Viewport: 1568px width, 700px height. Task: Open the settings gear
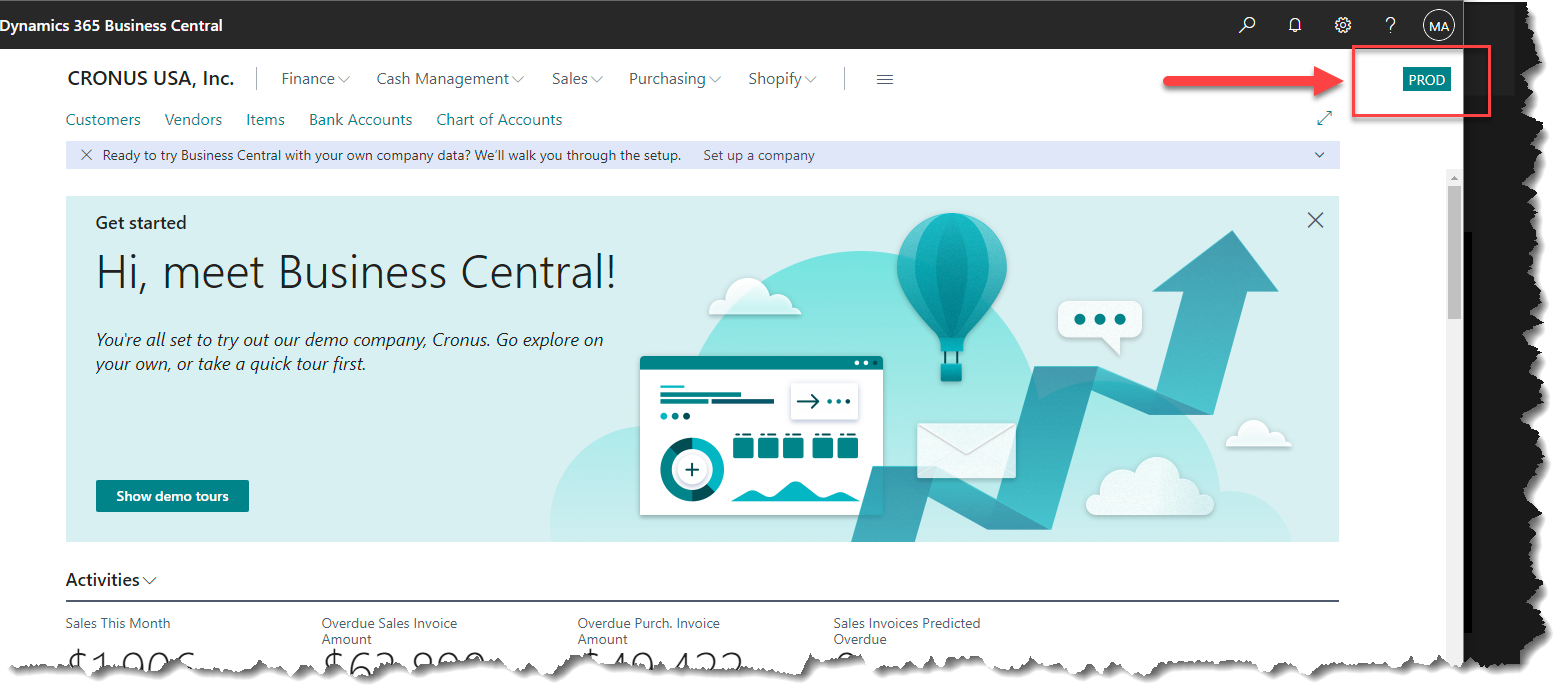click(1343, 25)
